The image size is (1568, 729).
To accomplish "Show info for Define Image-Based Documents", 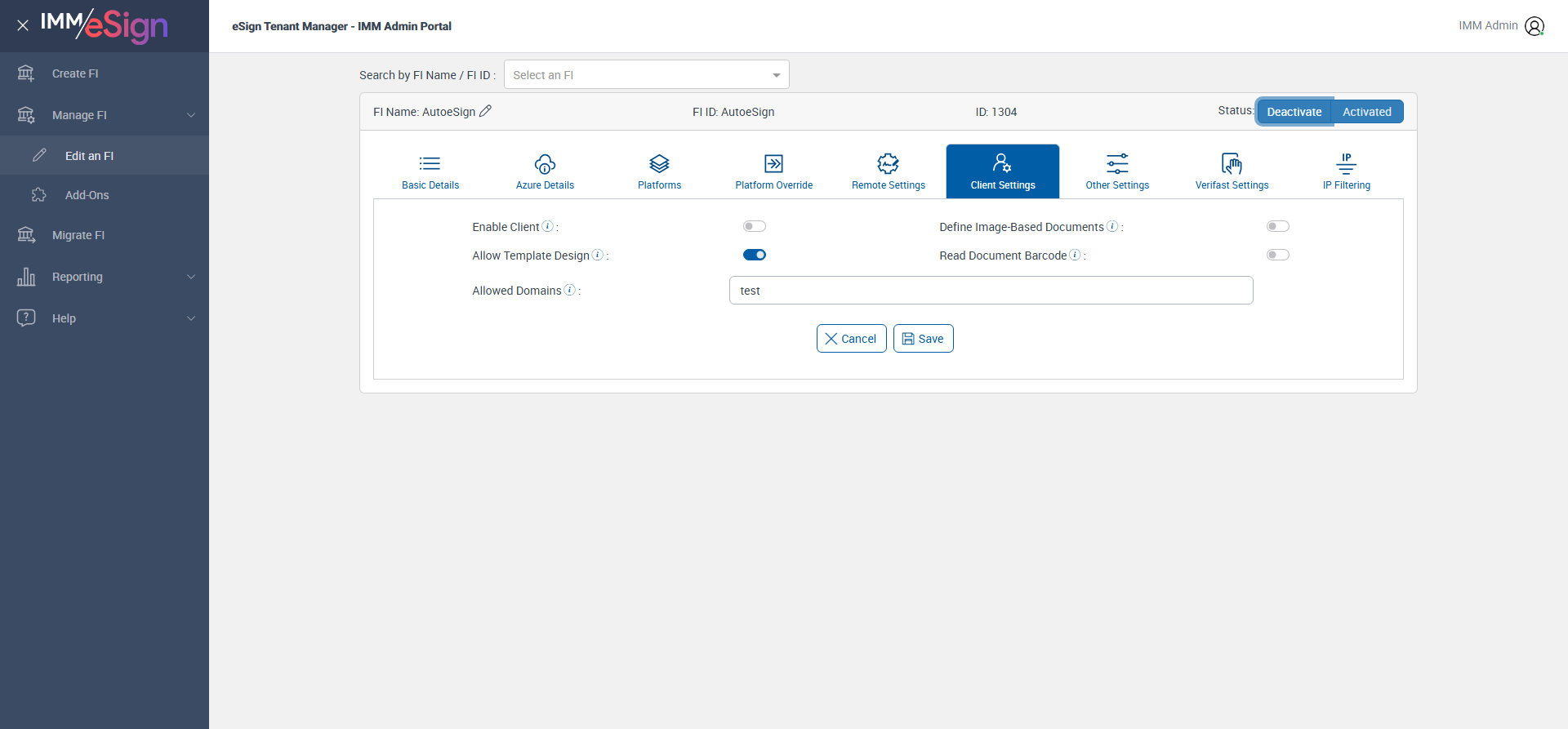I will coord(1112,226).
